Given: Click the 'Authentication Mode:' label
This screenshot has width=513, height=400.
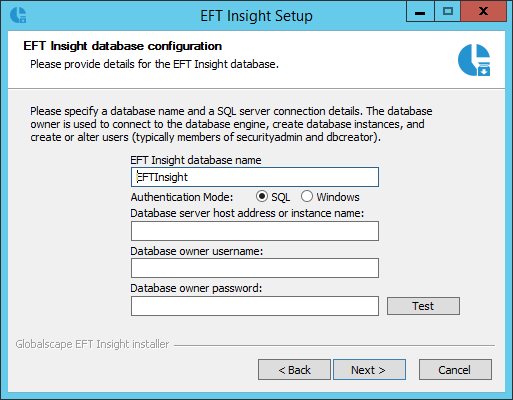Looking at the screenshot, I should (x=182, y=197).
